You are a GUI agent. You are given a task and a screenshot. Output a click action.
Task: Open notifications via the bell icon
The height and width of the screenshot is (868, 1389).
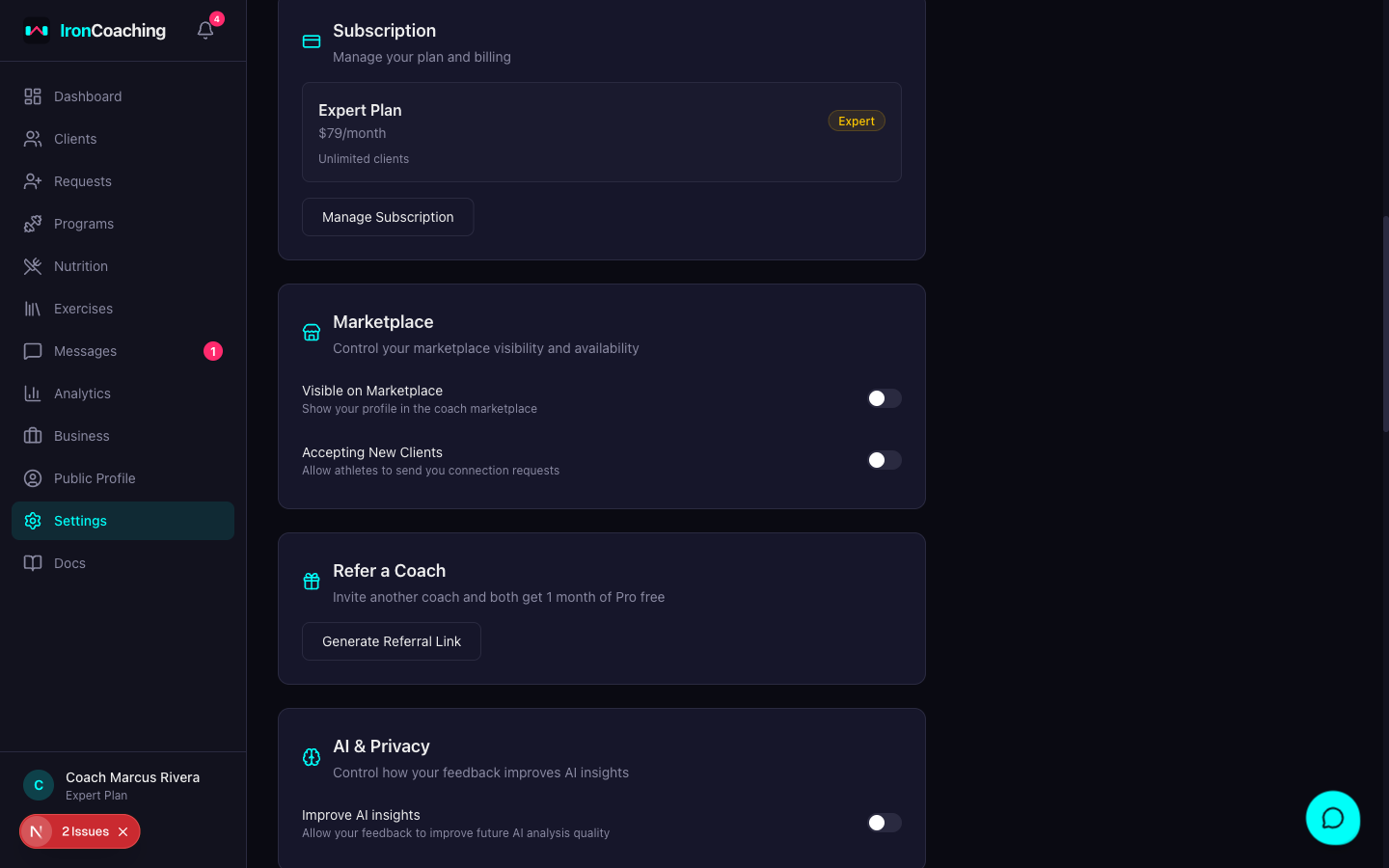204,30
